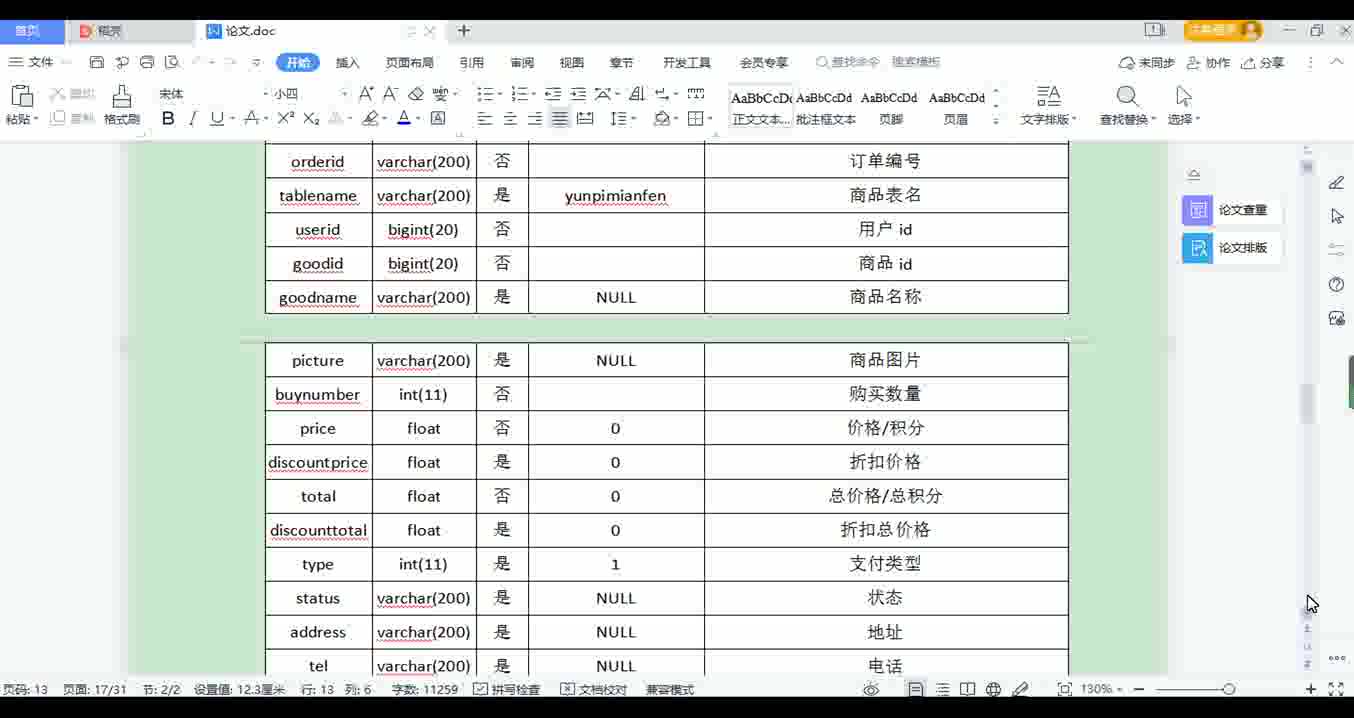This screenshot has width=1354, height=718.
Task: Expand the line spacing dropdown
Action: point(636,119)
